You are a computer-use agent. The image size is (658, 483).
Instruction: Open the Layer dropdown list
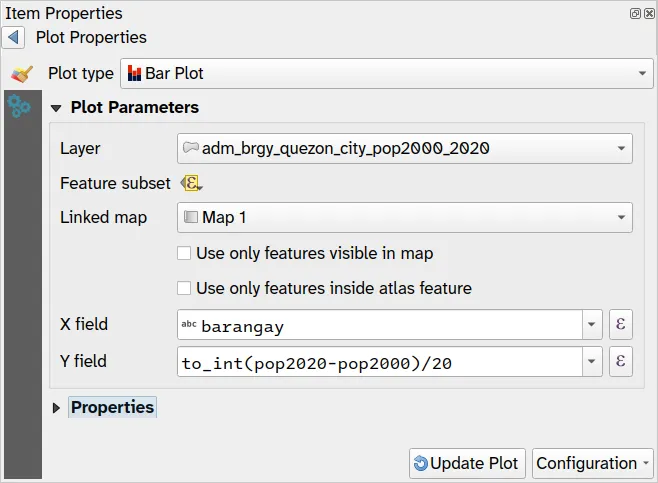[405, 148]
